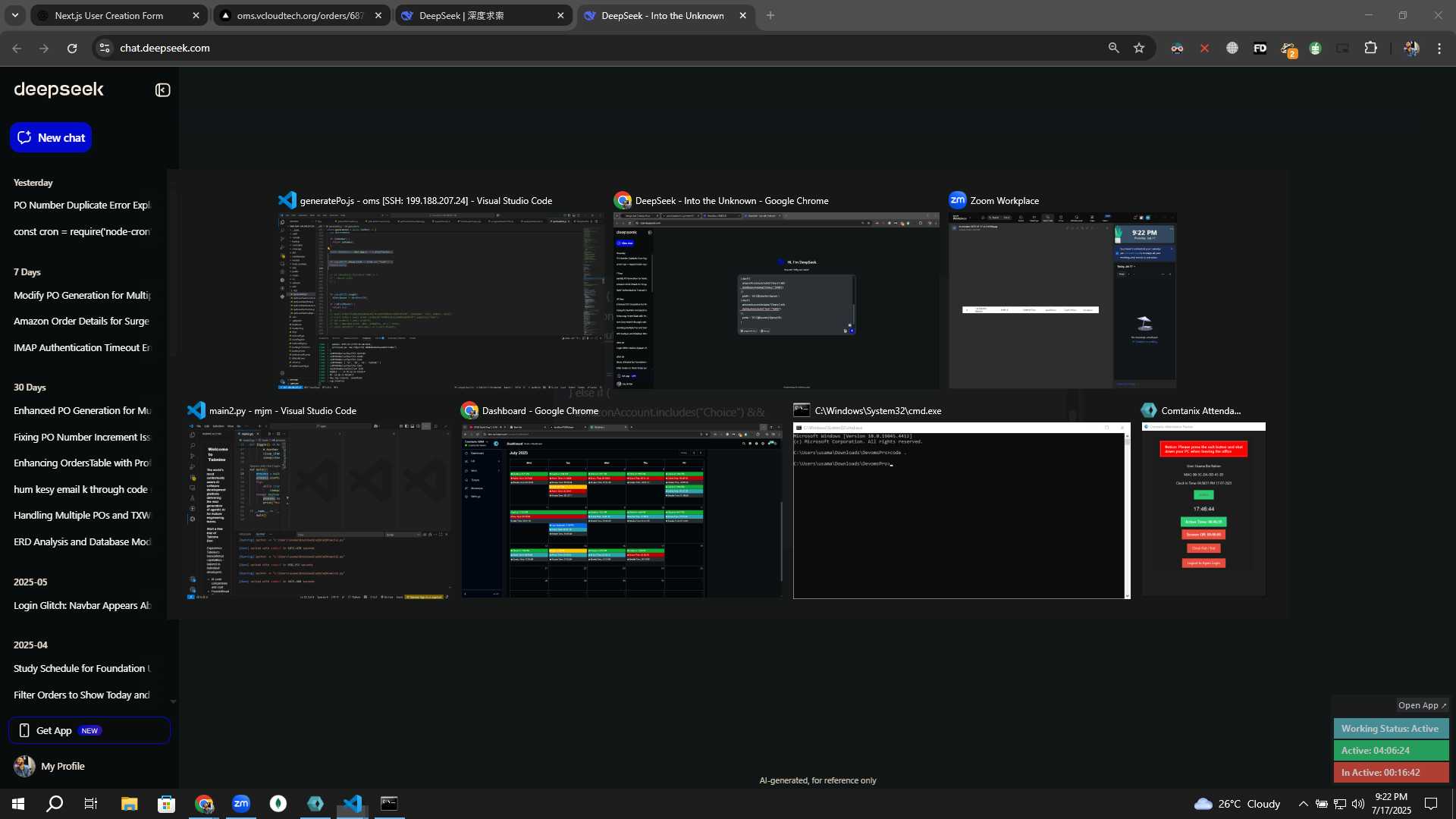Open Task View on taskbar
The width and height of the screenshot is (1456, 819).
91,804
